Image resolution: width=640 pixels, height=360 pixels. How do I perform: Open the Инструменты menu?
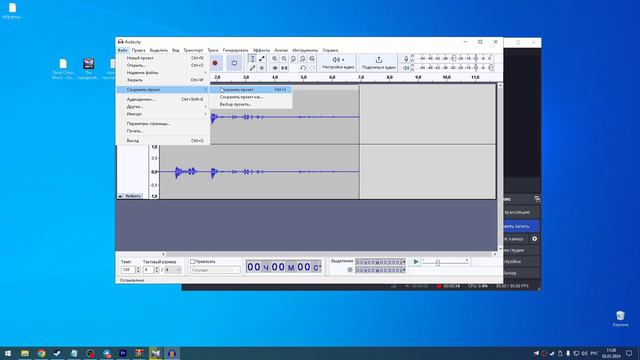coord(305,50)
